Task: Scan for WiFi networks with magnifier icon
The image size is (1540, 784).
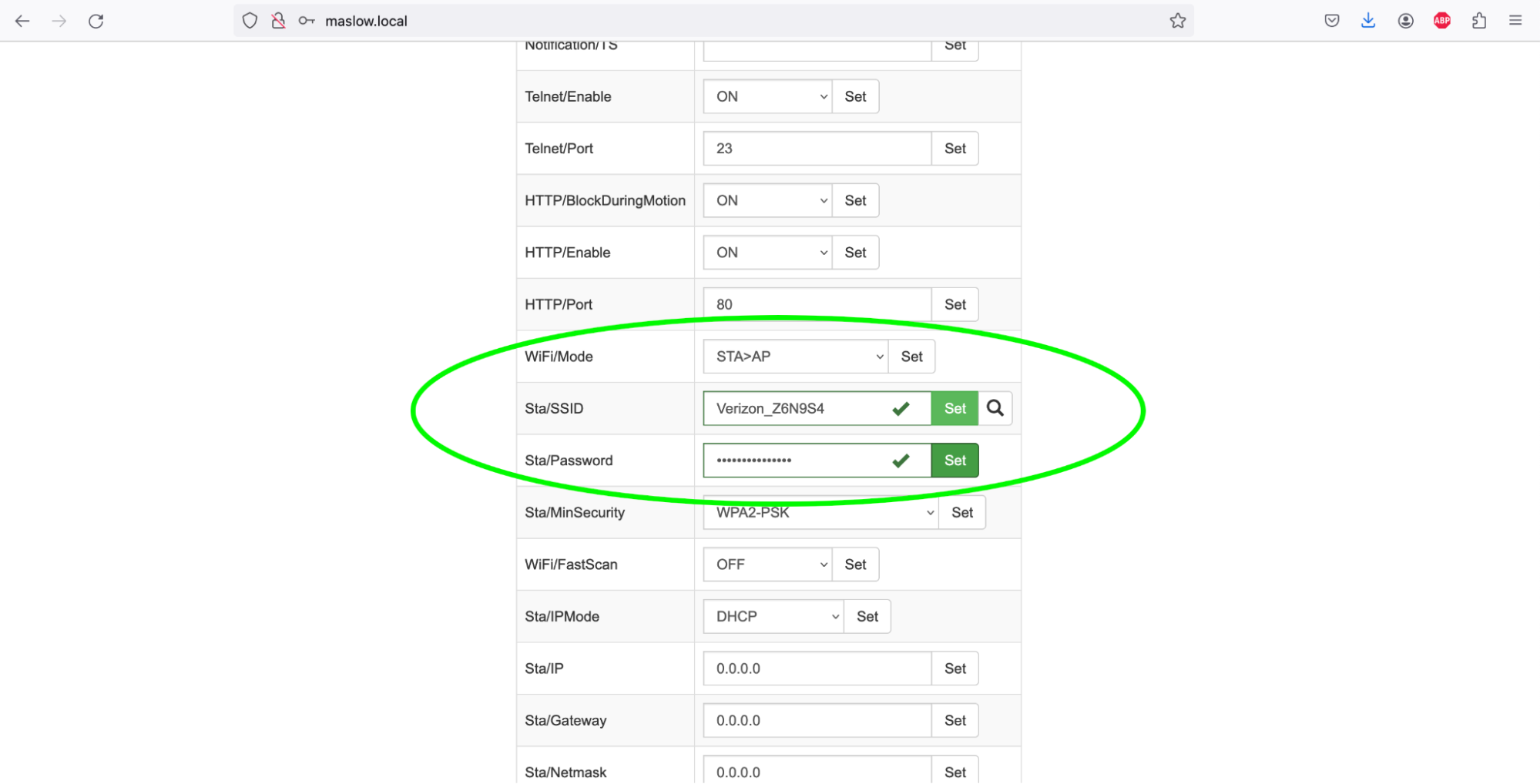Action: pyautogui.click(x=995, y=408)
